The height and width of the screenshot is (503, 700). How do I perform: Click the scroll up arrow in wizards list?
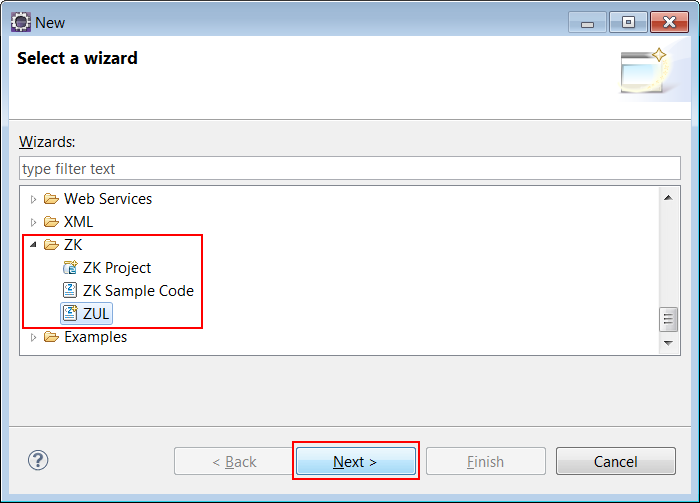[668, 198]
